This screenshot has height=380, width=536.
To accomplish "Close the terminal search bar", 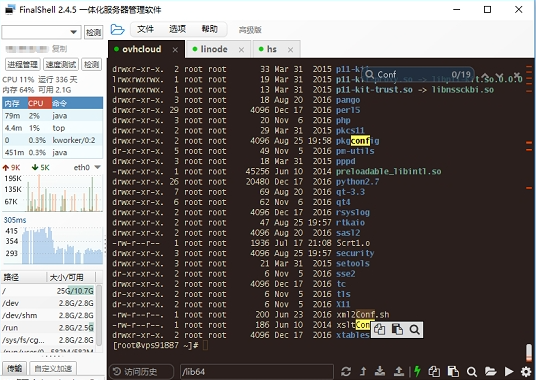I will tap(517, 75).
